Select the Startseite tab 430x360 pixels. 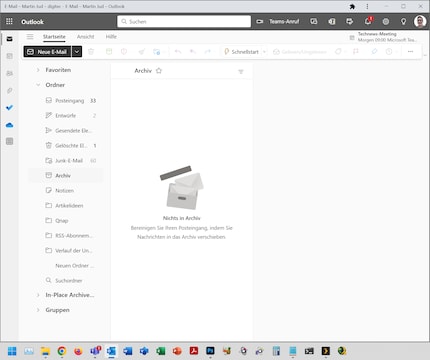[54, 37]
